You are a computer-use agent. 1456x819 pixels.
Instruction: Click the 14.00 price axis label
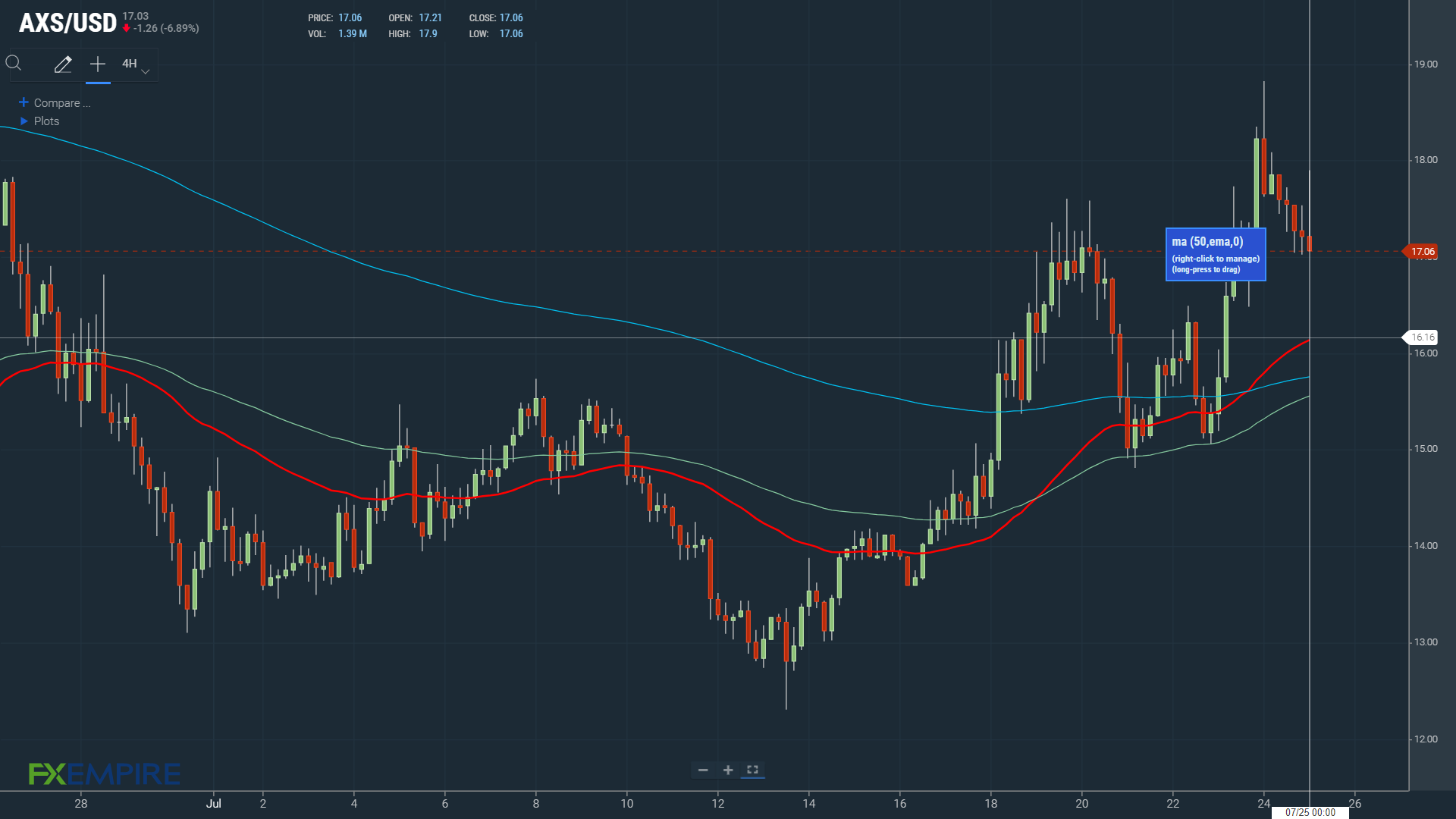click(x=1426, y=546)
